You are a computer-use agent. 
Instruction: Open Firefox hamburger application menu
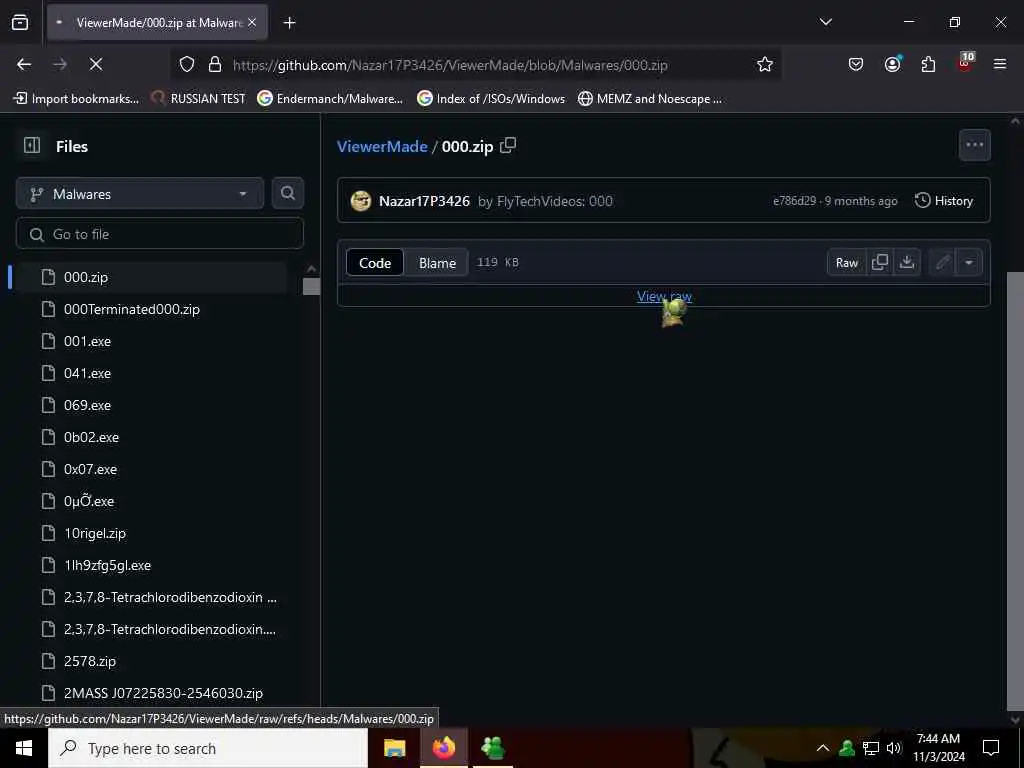pyautogui.click(x=1000, y=64)
